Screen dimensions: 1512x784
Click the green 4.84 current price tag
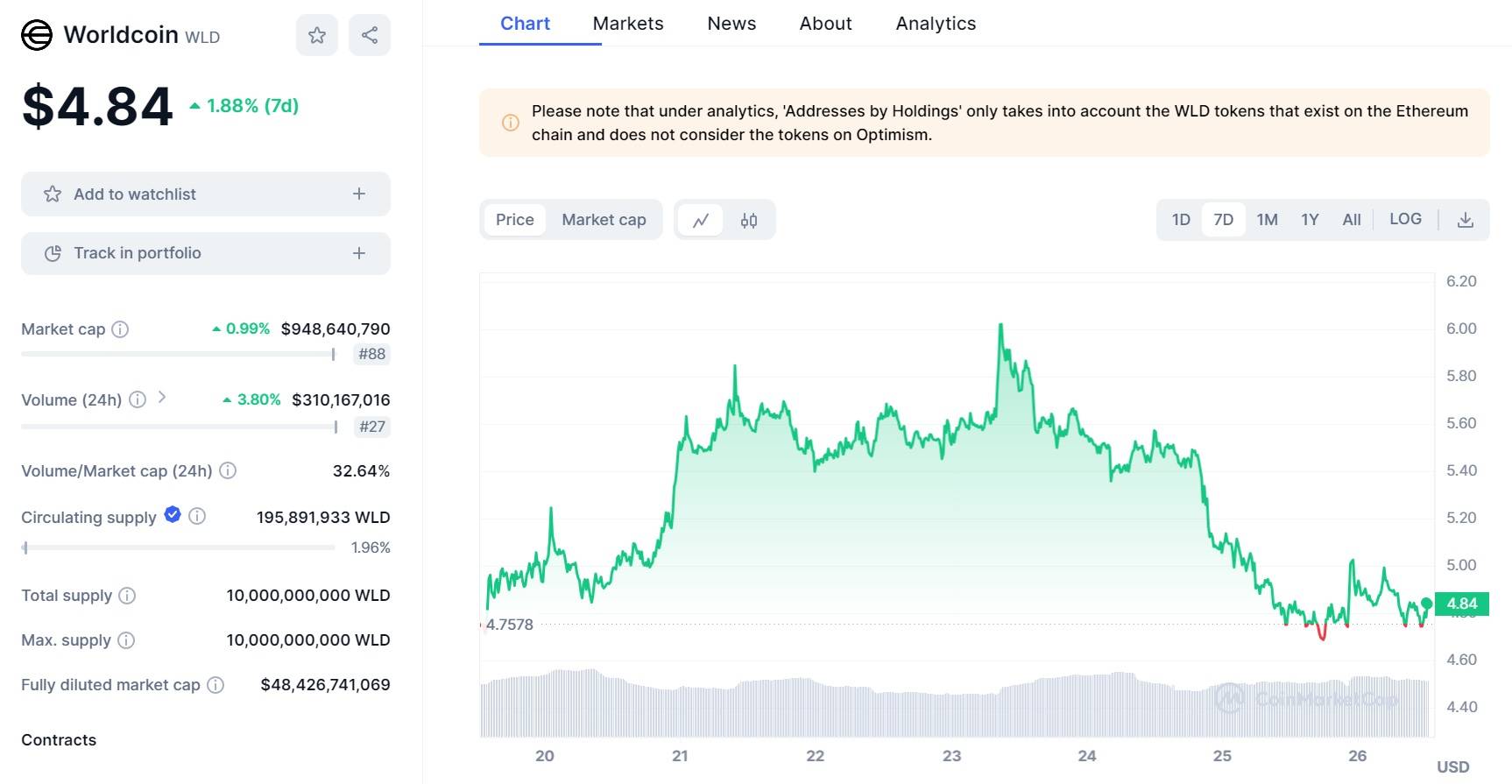point(1462,604)
